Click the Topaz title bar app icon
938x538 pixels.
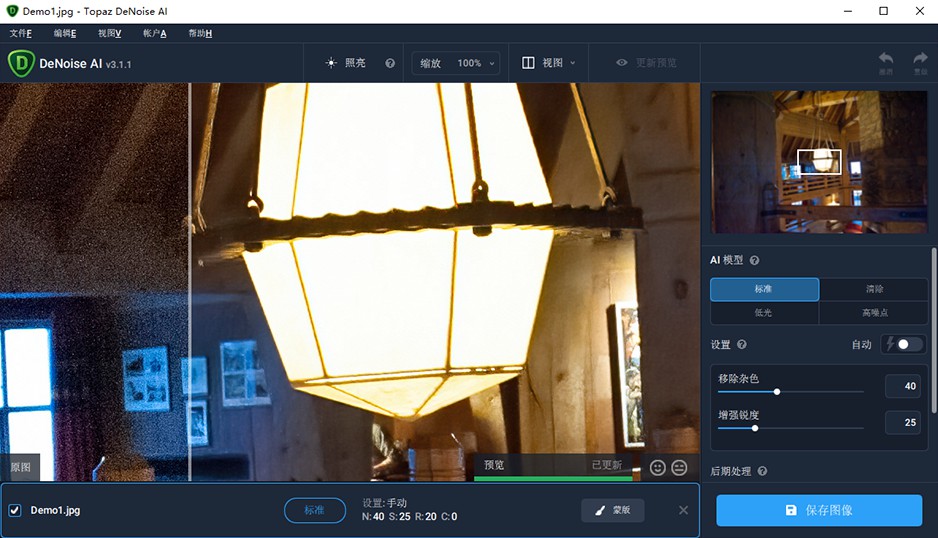click(12, 11)
